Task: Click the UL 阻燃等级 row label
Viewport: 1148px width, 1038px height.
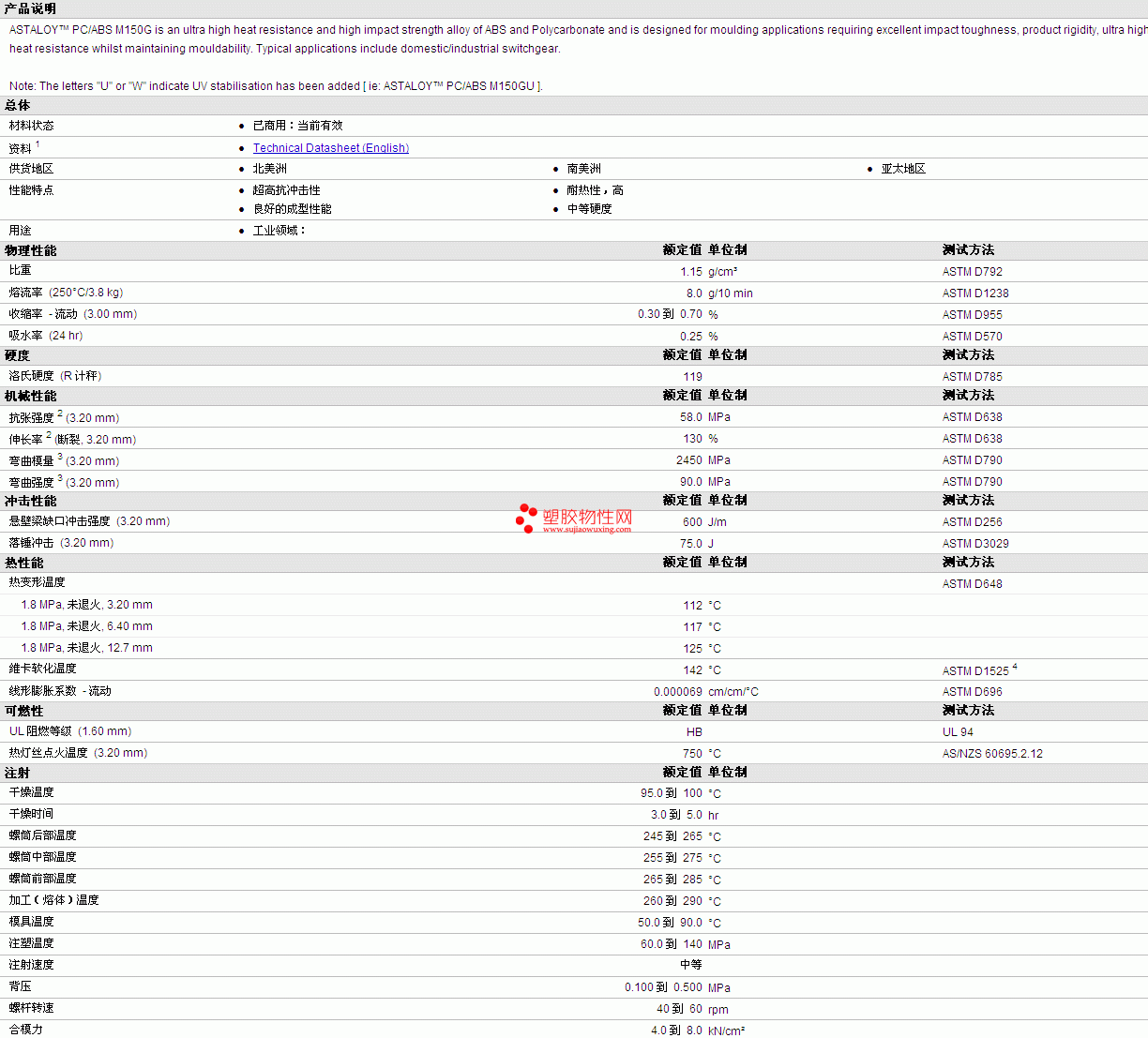Action: click(70, 731)
